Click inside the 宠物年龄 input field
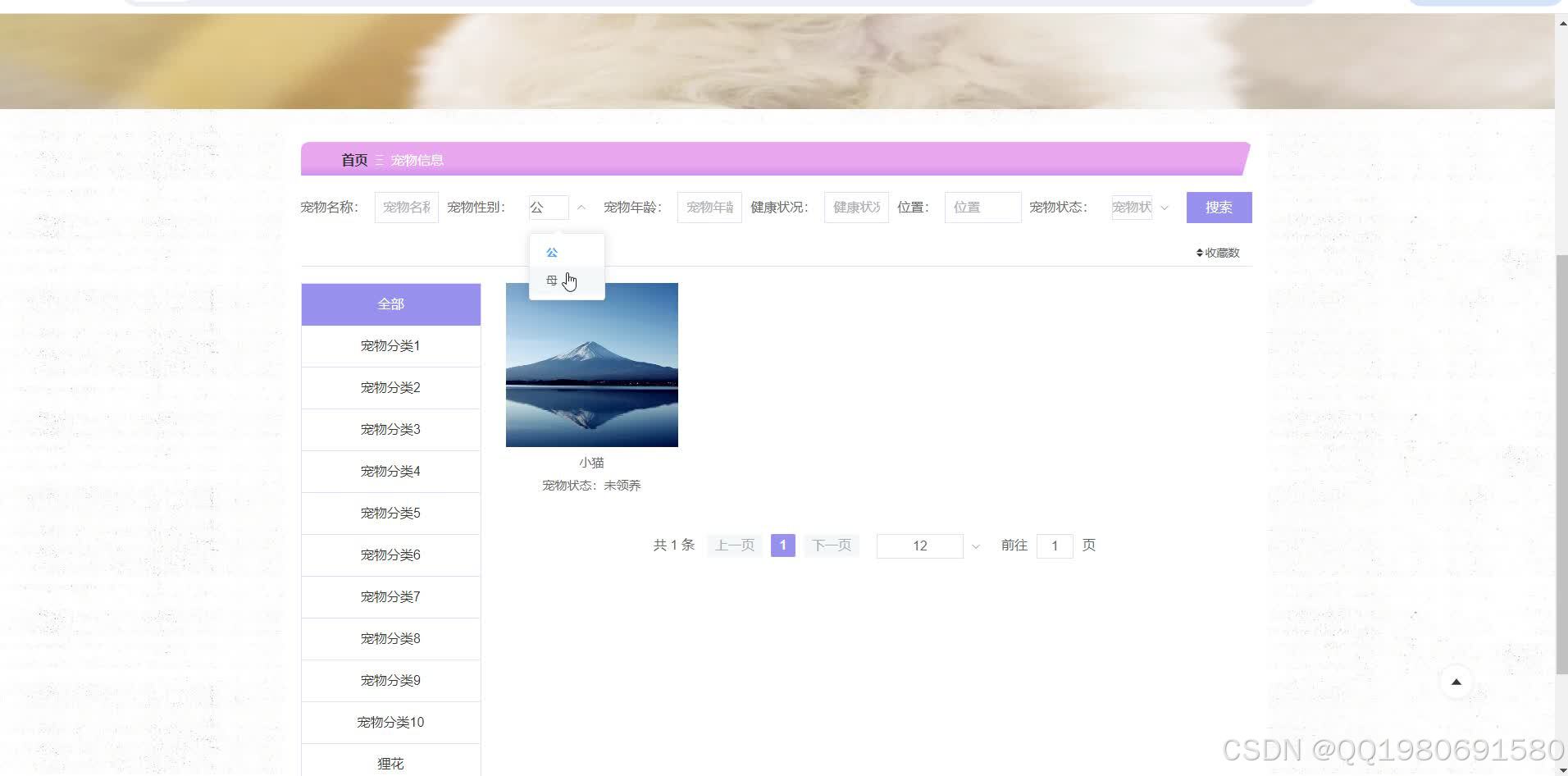1568x776 pixels. click(708, 207)
